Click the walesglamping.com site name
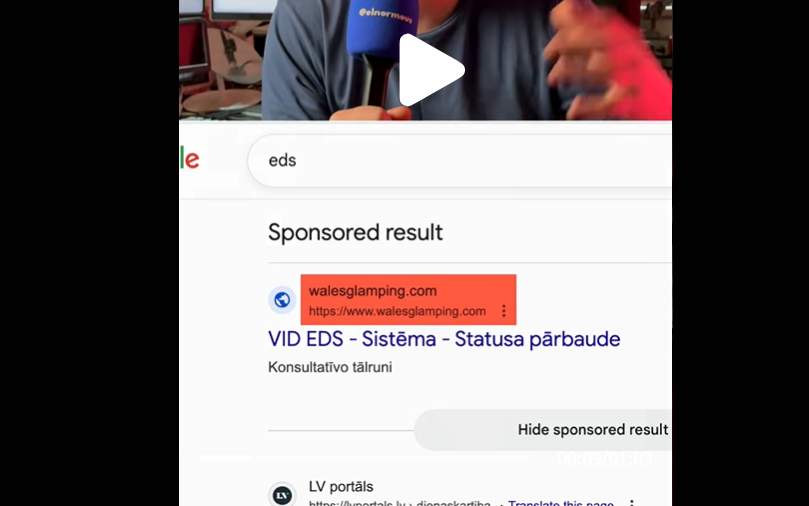 373,291
